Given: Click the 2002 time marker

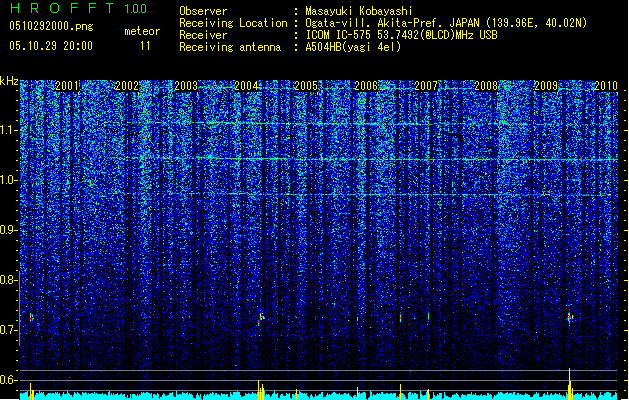Looking at the screenshot, I should [127, 85].
